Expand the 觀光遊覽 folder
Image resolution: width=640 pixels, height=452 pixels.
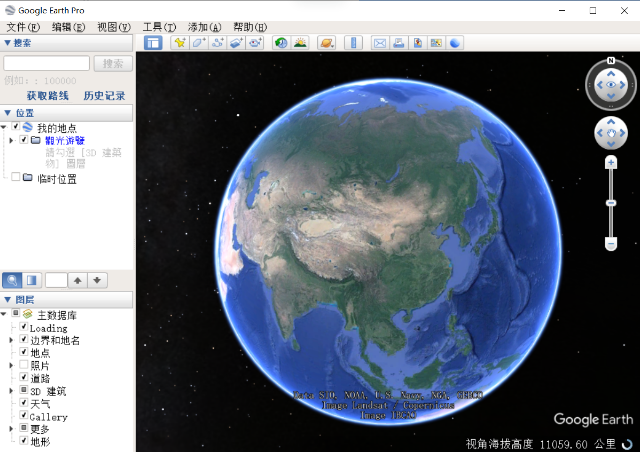click(x=11, y=140)
